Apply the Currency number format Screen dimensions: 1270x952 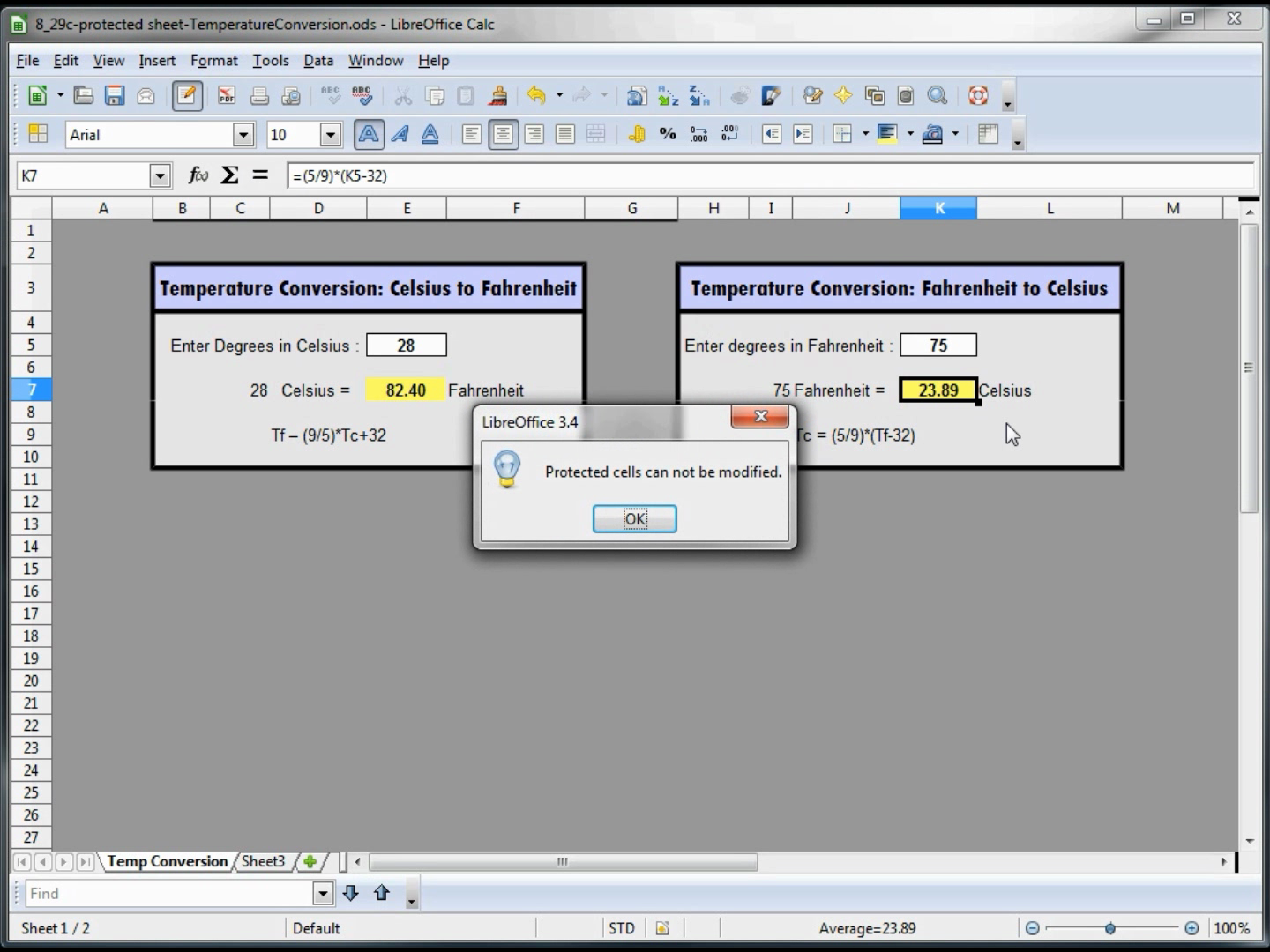pyautogui.click(x=637, y=134)
